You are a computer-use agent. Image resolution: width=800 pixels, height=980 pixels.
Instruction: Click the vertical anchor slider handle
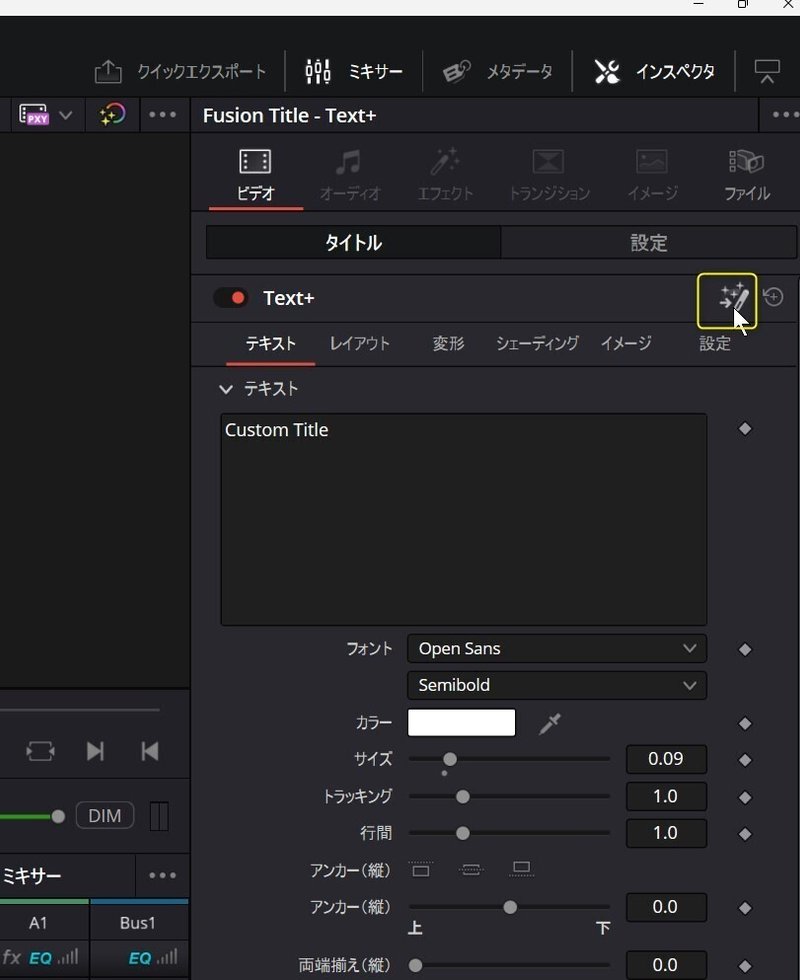pos(510,907)
